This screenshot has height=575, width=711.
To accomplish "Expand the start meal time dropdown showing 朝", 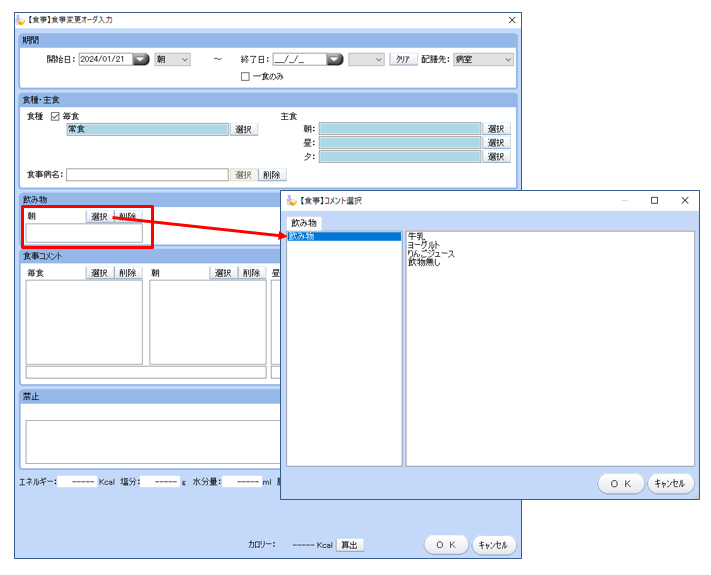I will click(x=172, y=59).
